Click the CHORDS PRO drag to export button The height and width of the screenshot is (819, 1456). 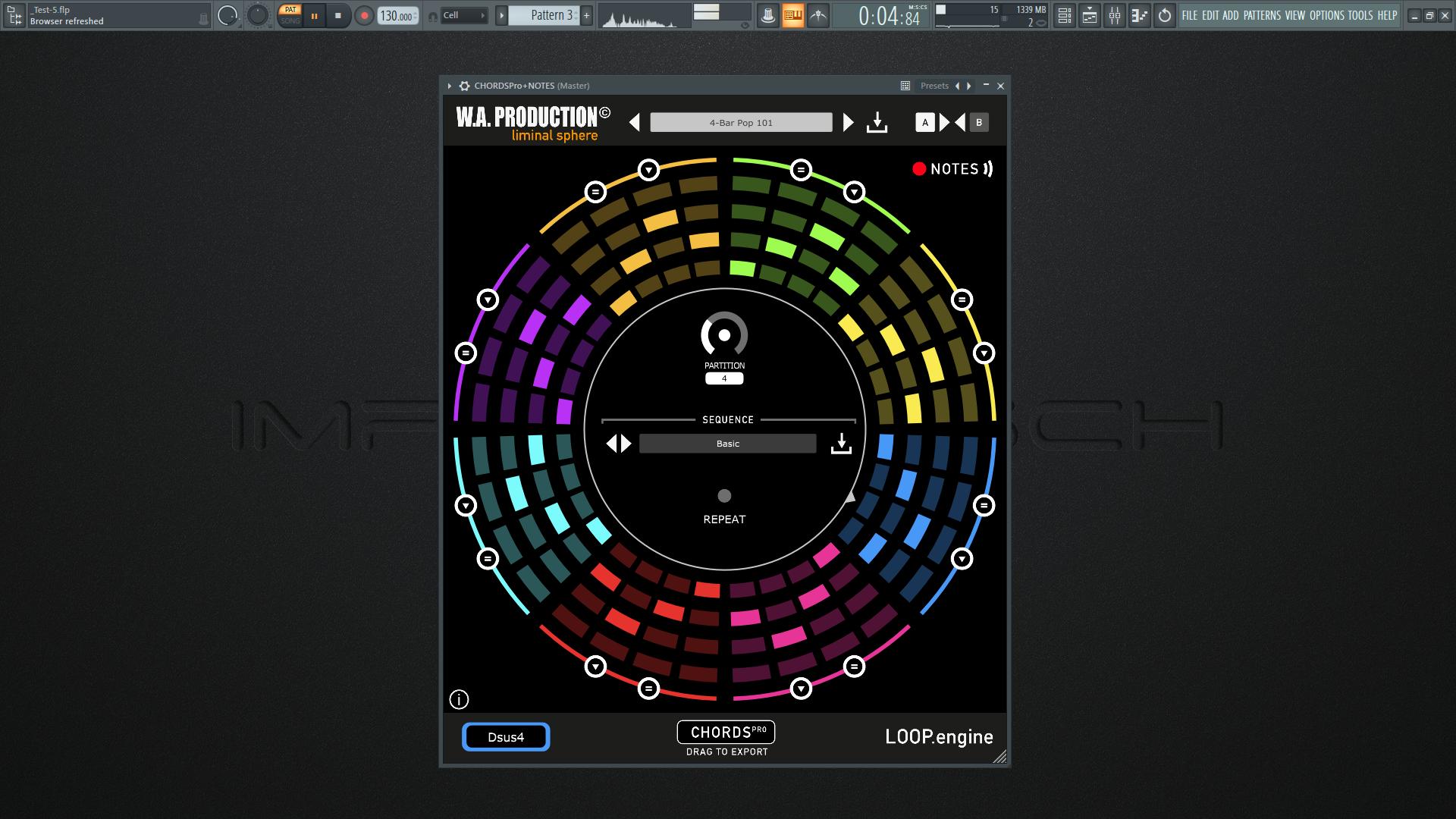coord(726,733)
